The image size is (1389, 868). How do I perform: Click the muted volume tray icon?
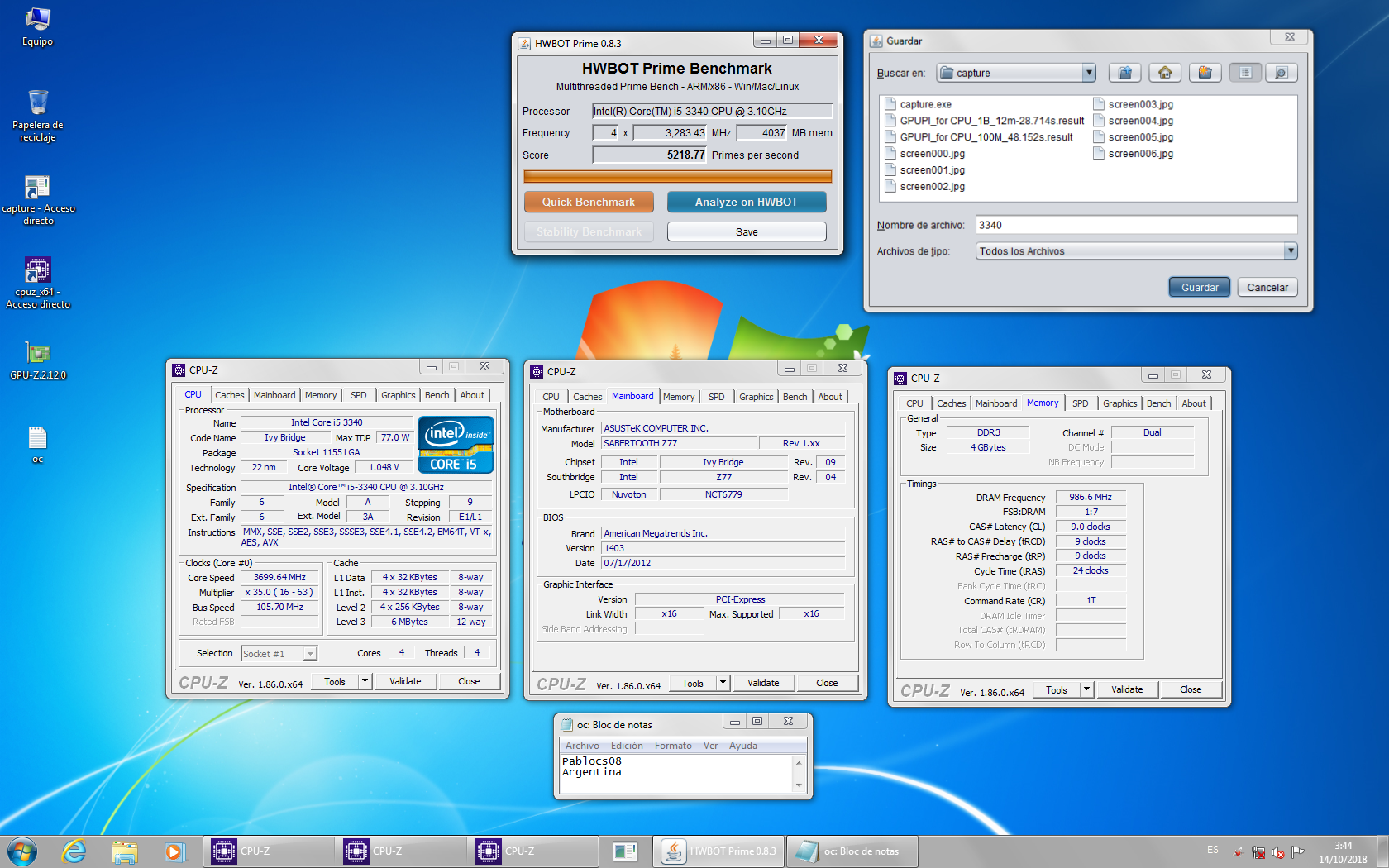[1278, 851]
